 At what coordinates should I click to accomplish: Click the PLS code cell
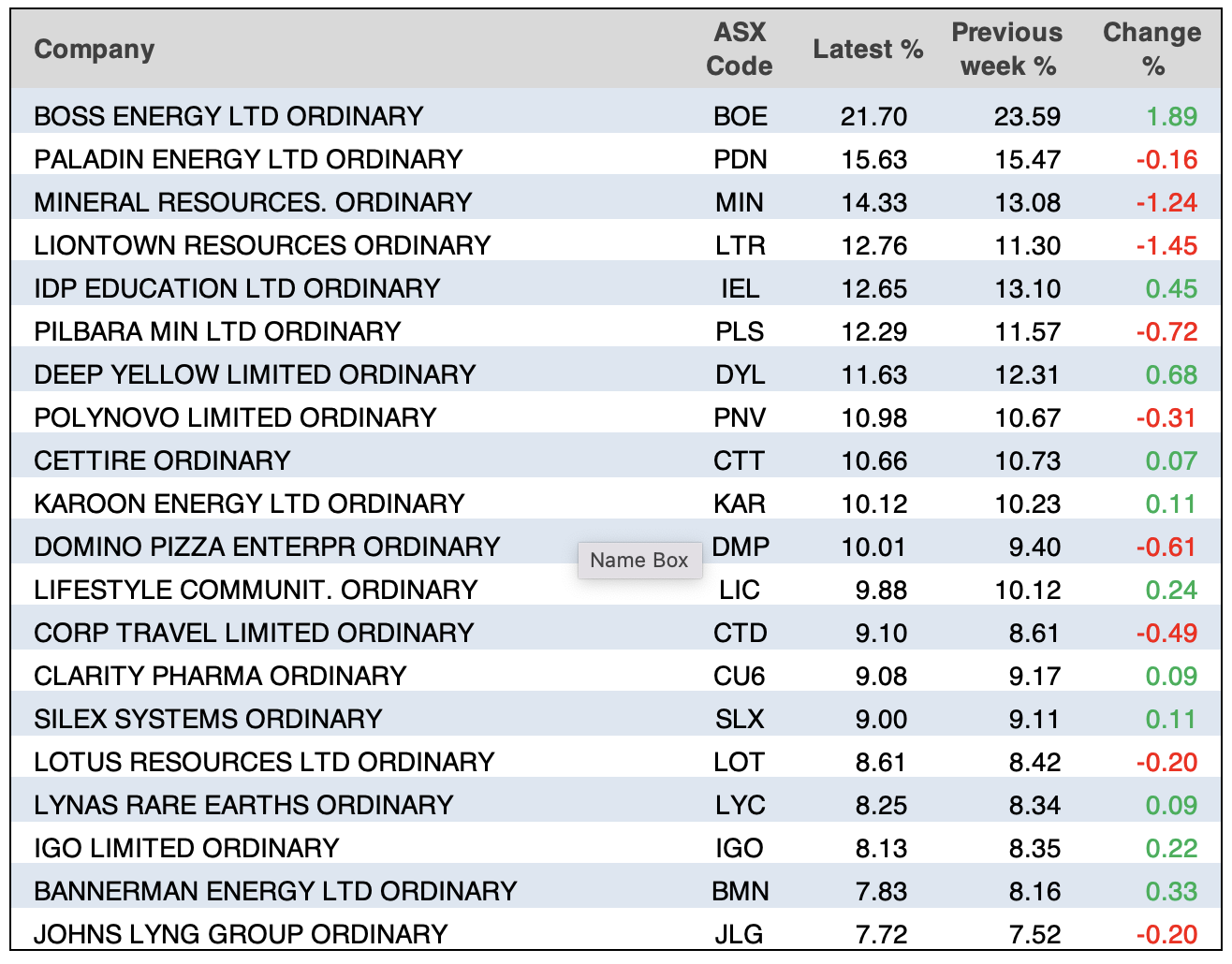739,331
